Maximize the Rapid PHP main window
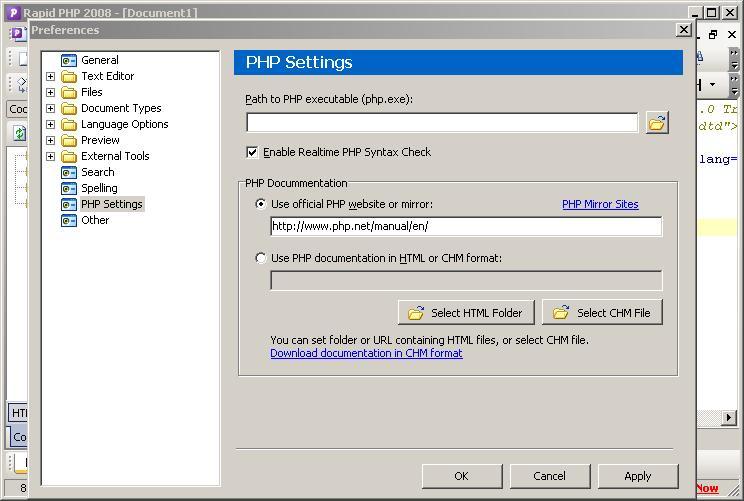Image resolution: width=744 pixels, height=501 pixels. [711, 13]
